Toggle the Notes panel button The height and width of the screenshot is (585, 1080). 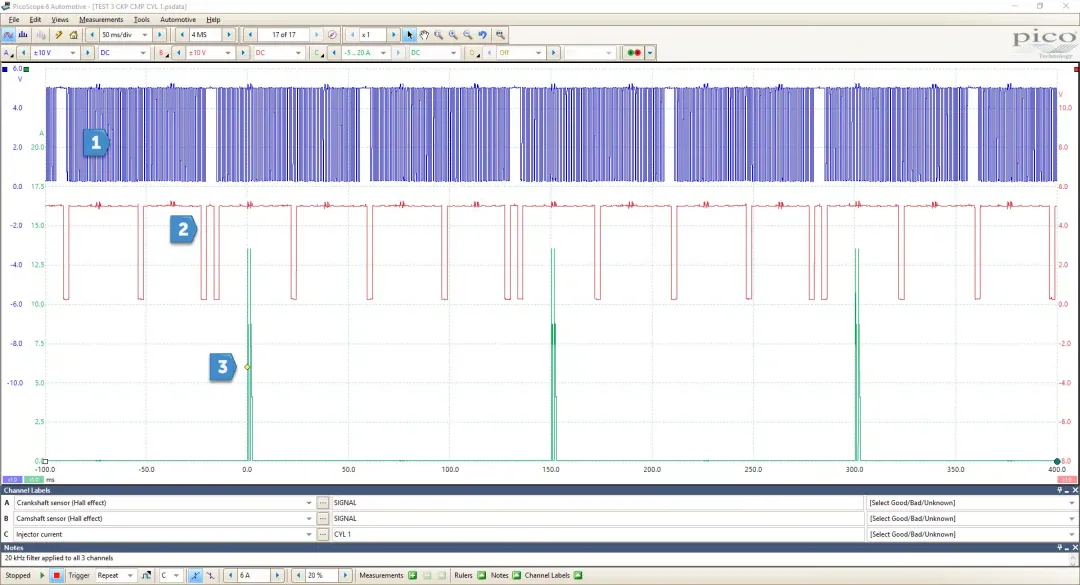click(x=516, y=576)
